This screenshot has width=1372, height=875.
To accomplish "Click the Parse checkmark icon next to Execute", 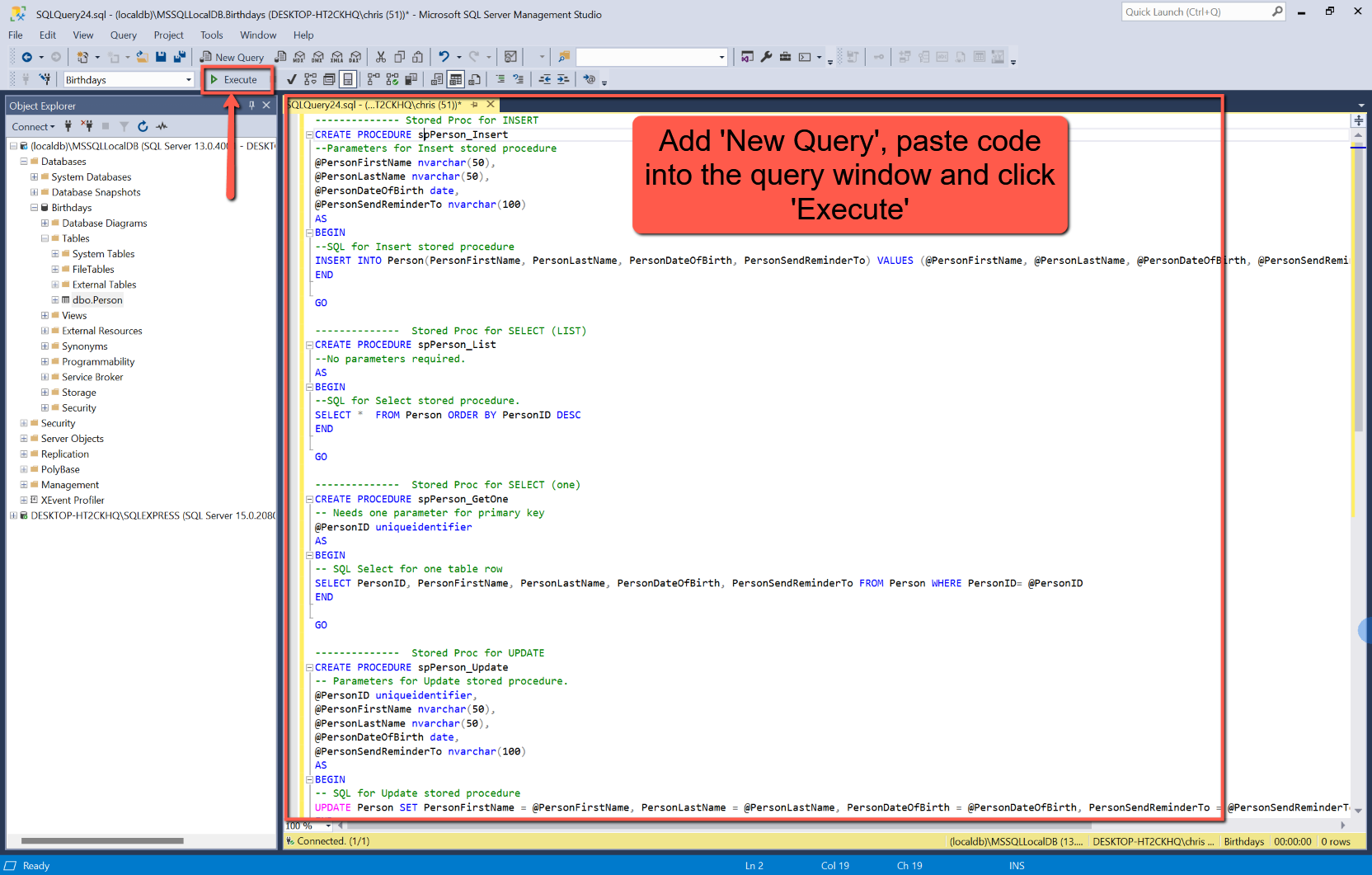I will [291, 80].
